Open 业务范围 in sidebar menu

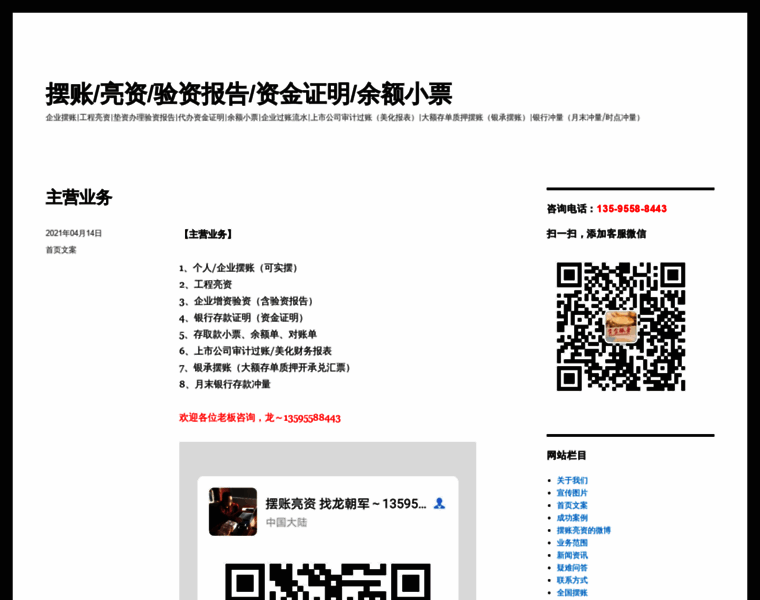click(x=572, y=543)
